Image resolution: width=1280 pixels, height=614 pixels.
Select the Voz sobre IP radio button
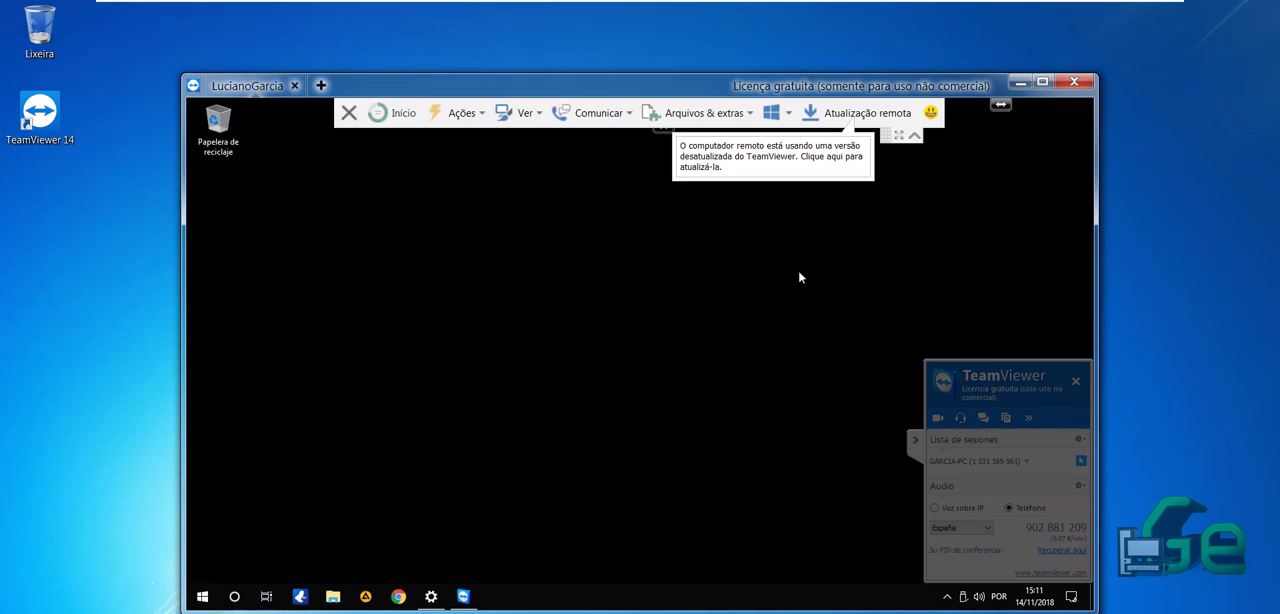(935, 508)
